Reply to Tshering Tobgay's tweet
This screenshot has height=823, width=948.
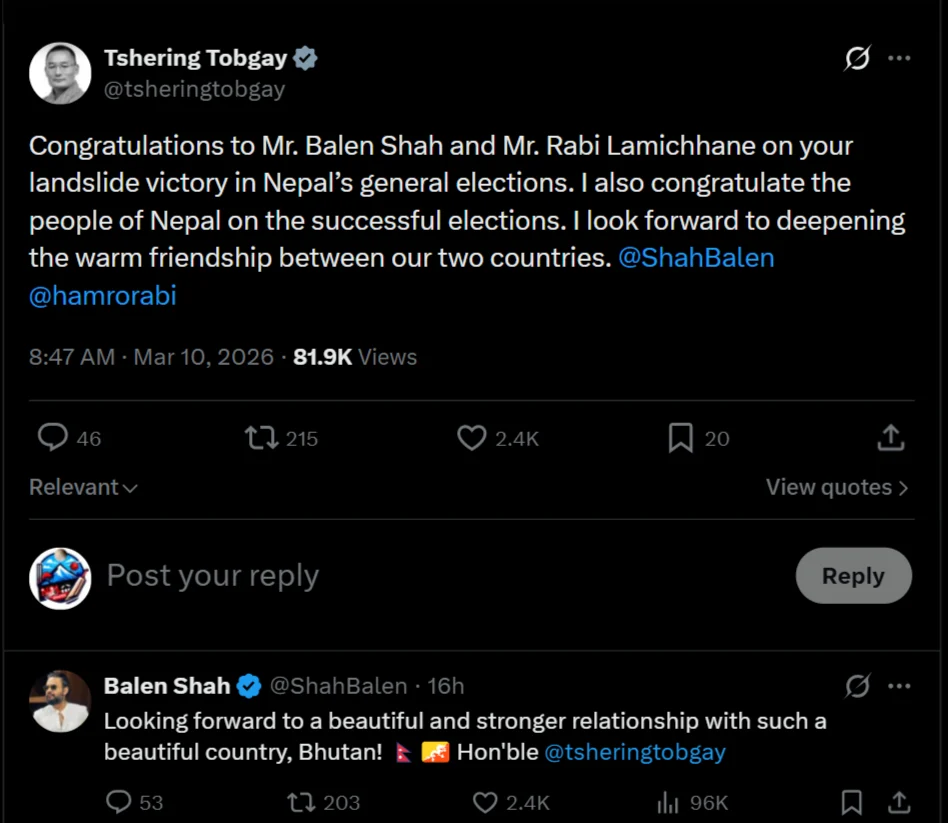coord(52,438)
